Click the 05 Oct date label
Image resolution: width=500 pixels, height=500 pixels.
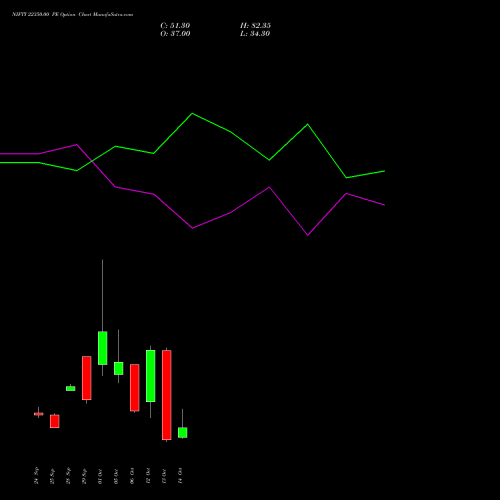117,476
